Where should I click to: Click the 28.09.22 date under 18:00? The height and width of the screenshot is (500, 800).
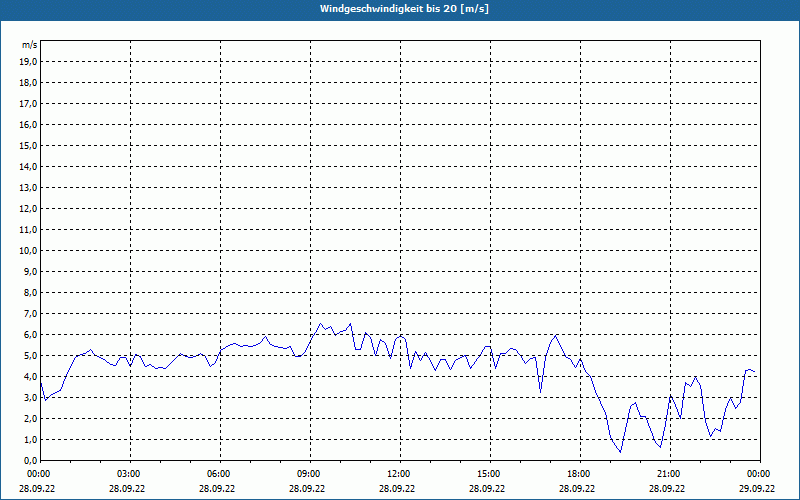(577, 488)
